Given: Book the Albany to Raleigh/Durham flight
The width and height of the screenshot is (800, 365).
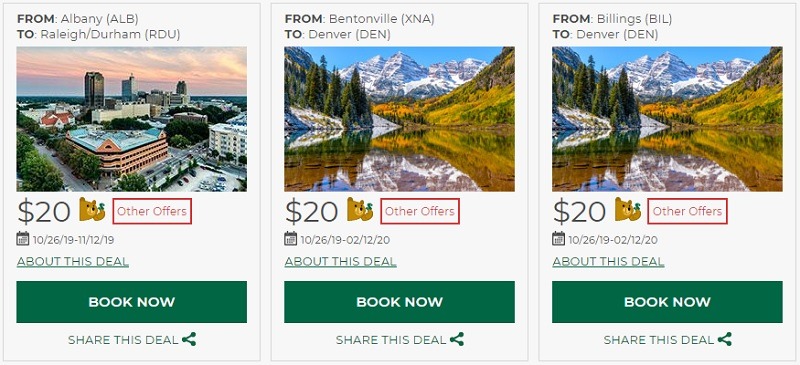Looking at the screenshot, I should (132, 302).
